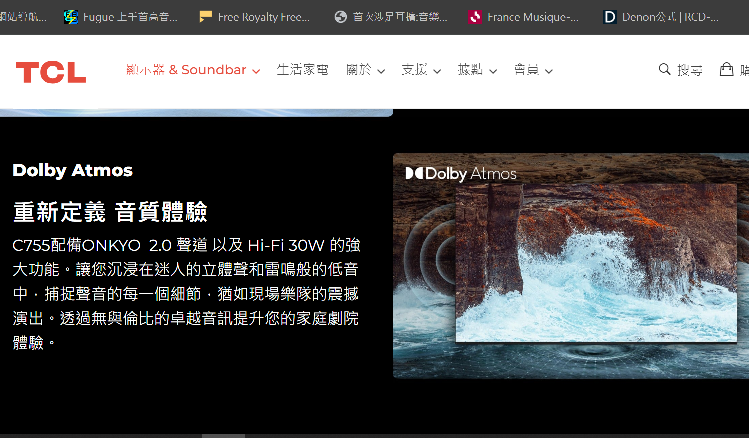Click the magnifier search icon
This screenshot has height=438, width=749.
[664, 69]
